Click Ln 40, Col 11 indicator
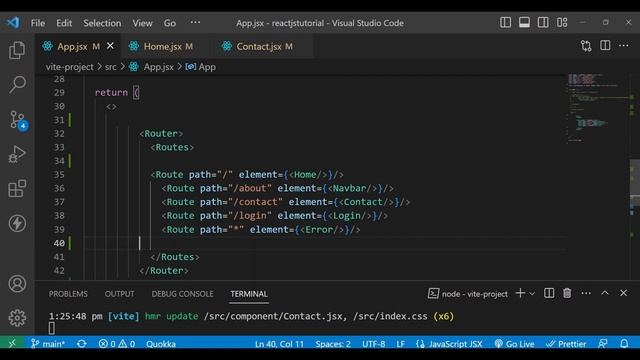The width and height of the screenshot is (640, 360). pyautogui.click(x=279, y=344)
